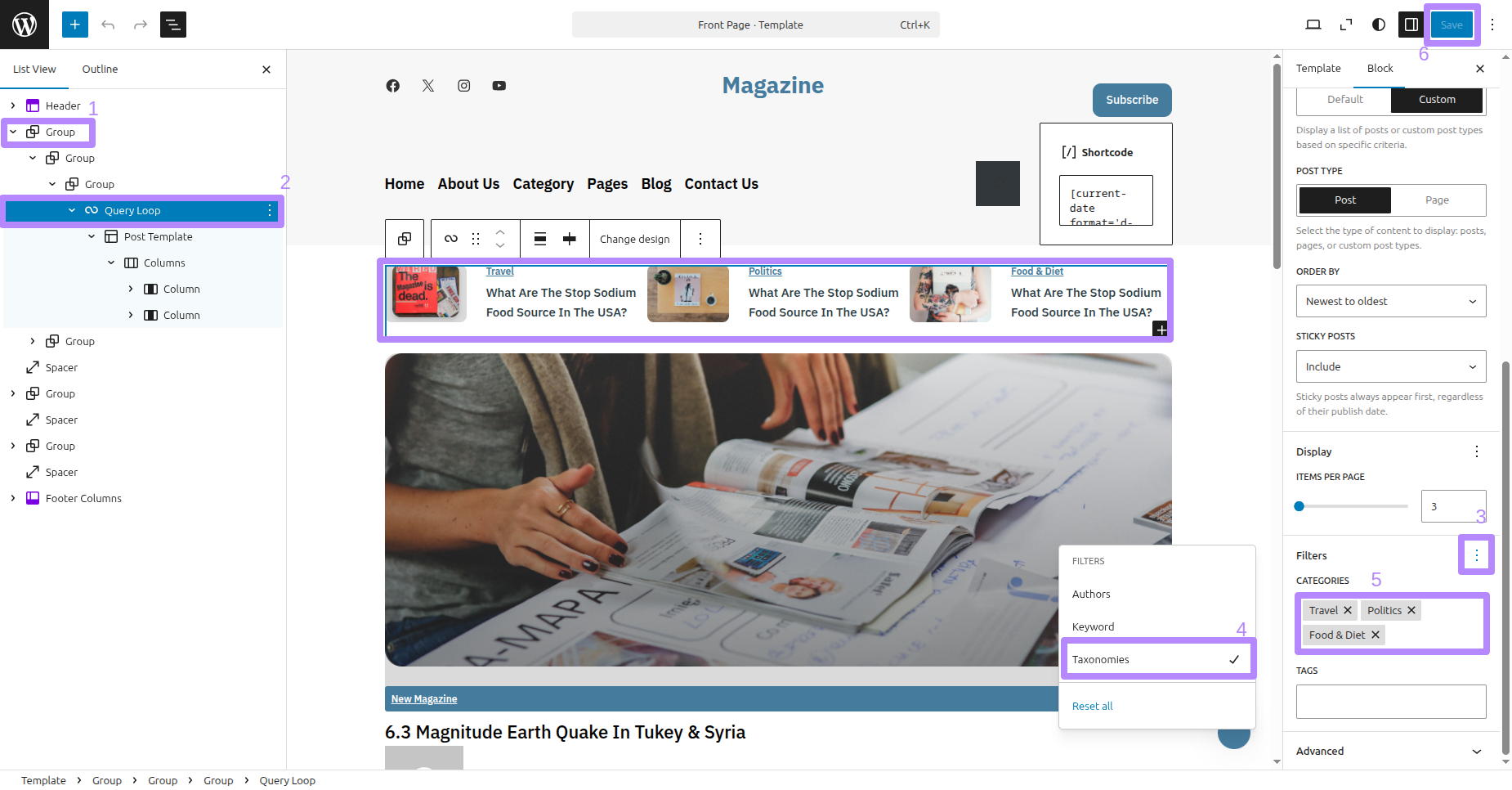Screen dimensions: 1512x790
Task: Open the desktop preview view icon
Action: click(x=1313, y=25)
